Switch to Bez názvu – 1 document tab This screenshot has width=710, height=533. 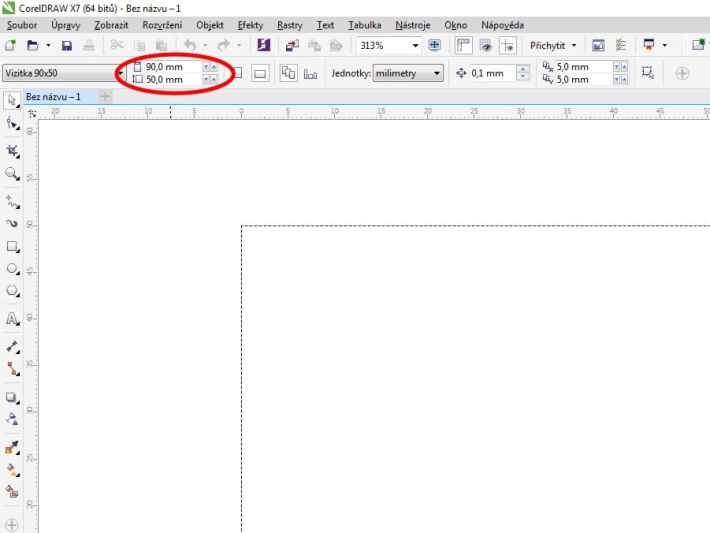pos(53,96)
